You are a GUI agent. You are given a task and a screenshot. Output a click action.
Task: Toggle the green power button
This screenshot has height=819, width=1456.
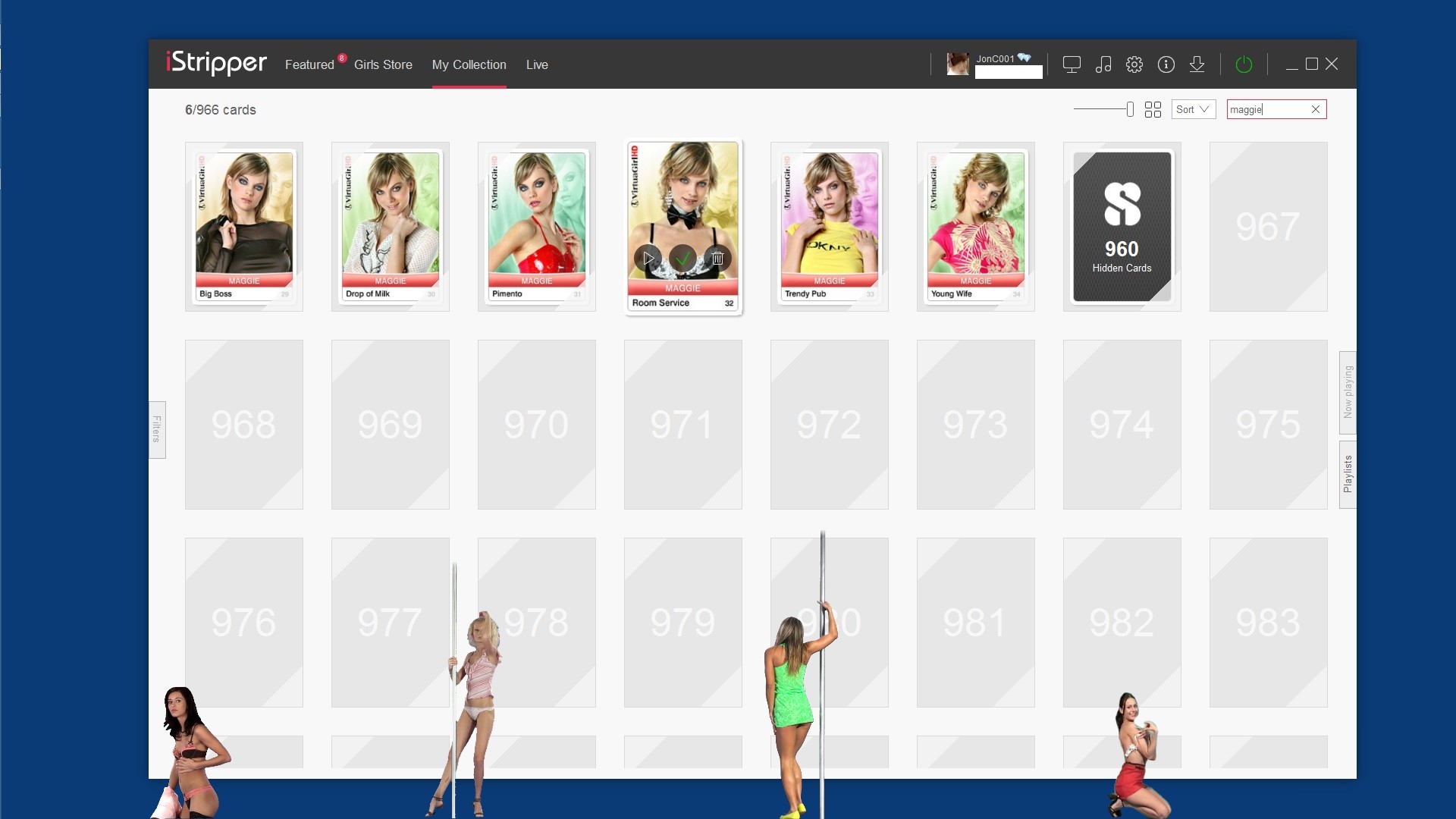1244,64
